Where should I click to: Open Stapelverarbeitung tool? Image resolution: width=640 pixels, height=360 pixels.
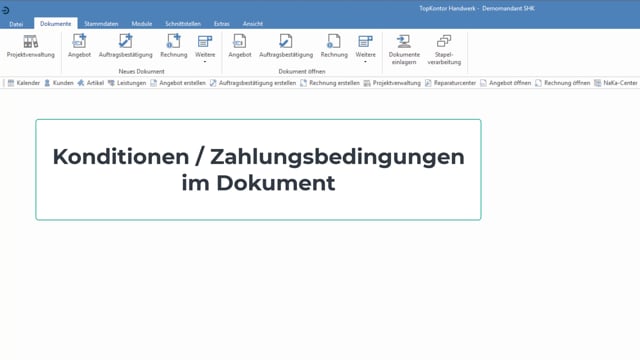(444, 49)
